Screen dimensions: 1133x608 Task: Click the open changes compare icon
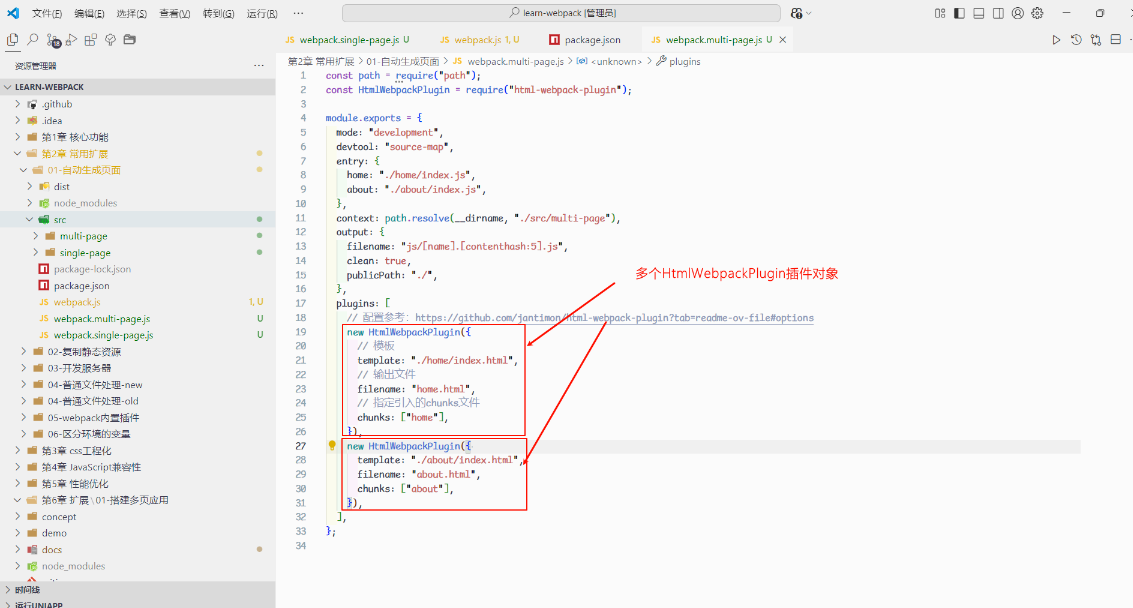point(1096,40)
